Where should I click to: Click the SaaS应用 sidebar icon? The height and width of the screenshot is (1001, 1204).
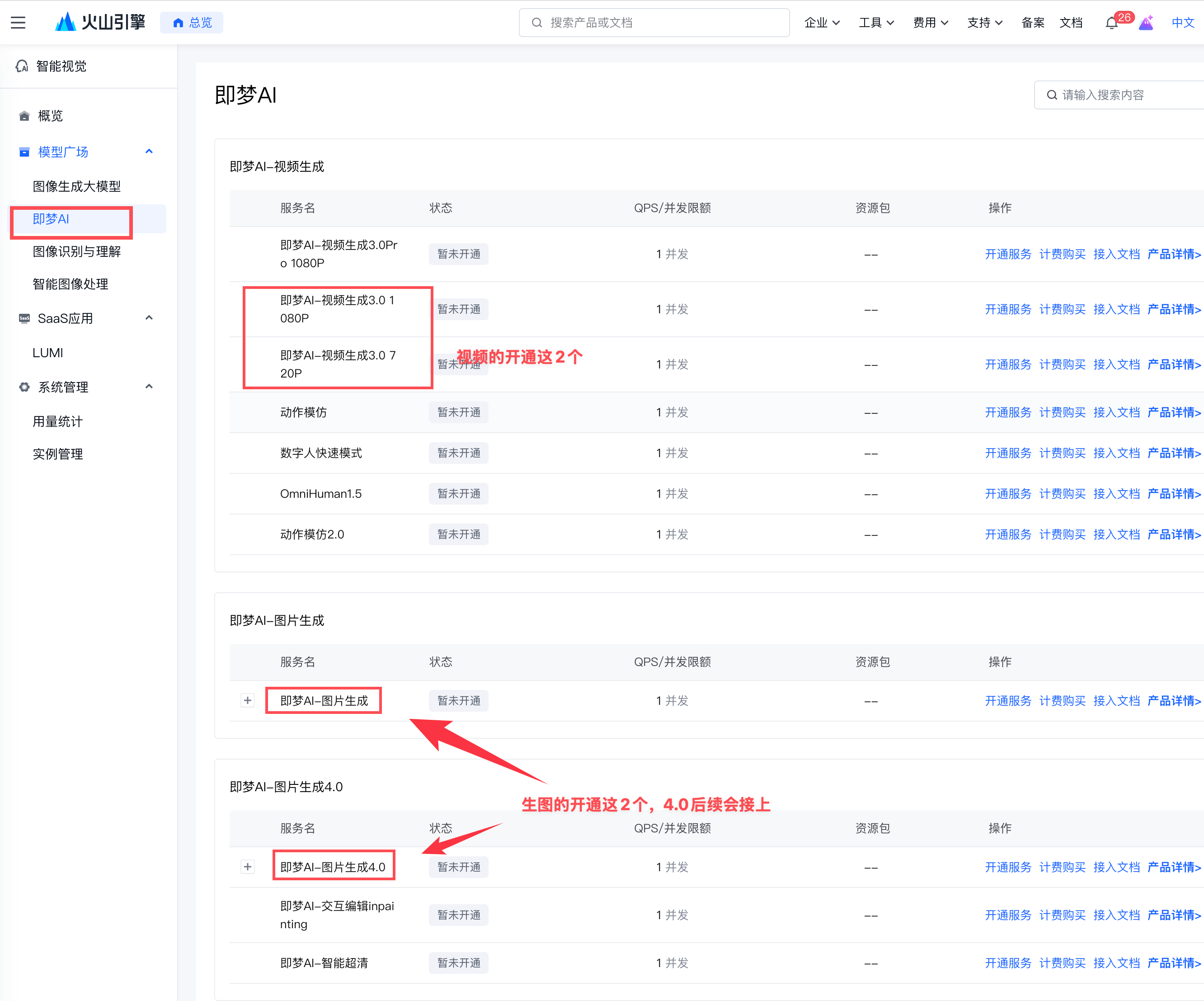pyautogui.click(x=24, y=318)
